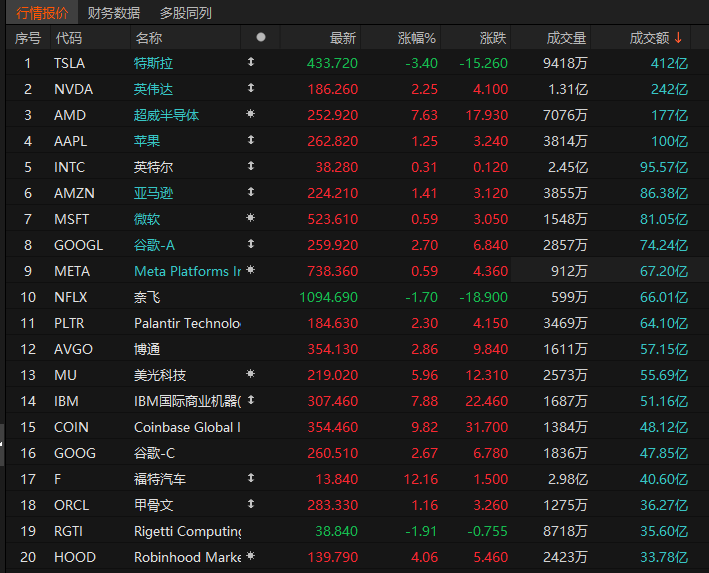Sort by 成交额 using the red arrow

(x=678, y=38)
